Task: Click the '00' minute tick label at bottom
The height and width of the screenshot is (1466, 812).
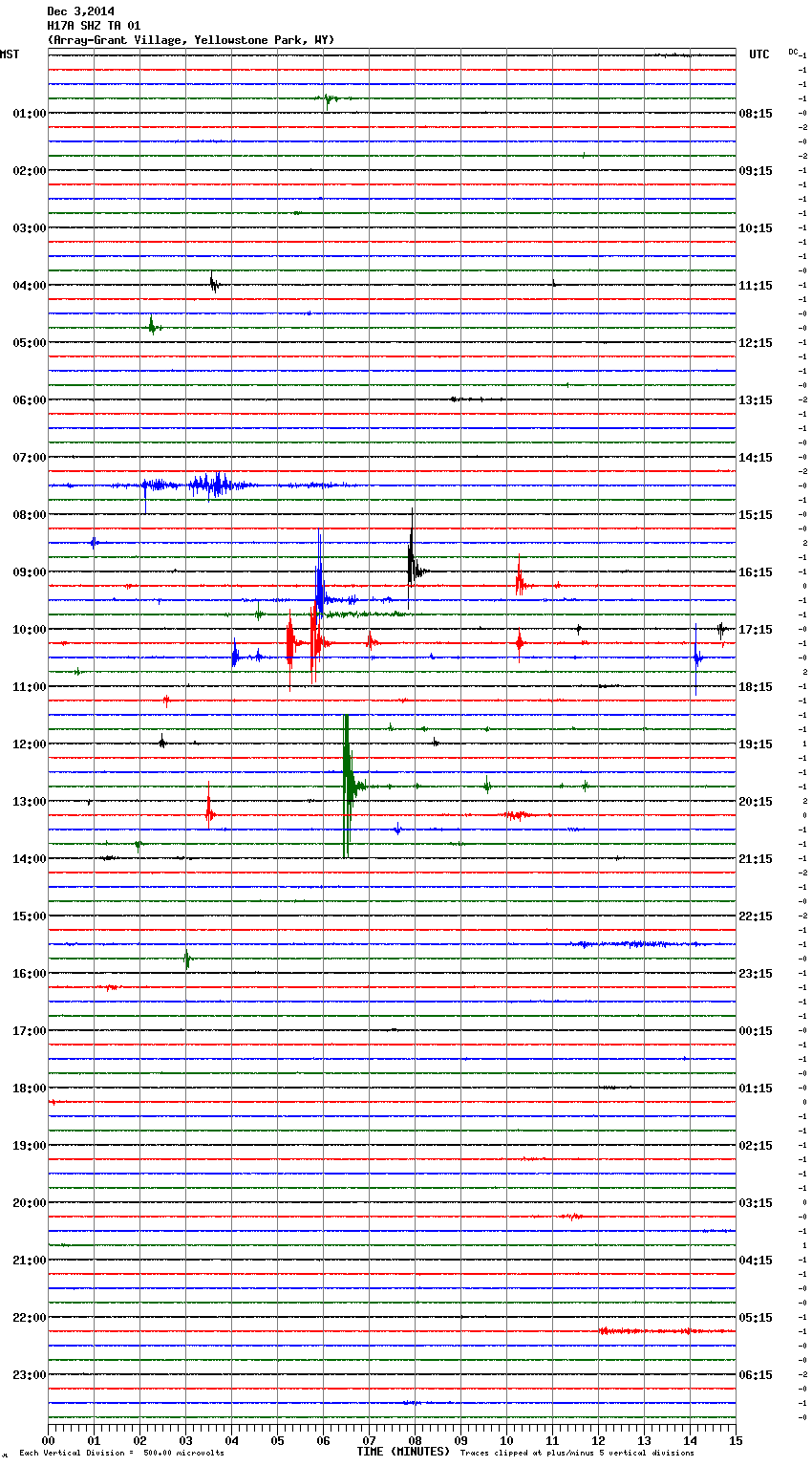Action: point(48,1440)
